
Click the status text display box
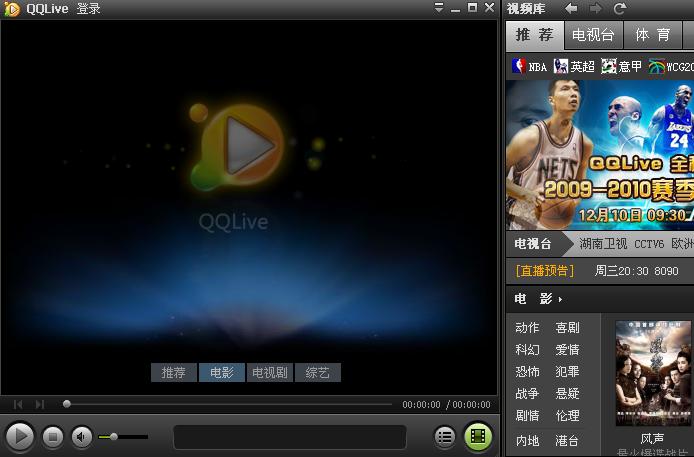pos(290,437)
